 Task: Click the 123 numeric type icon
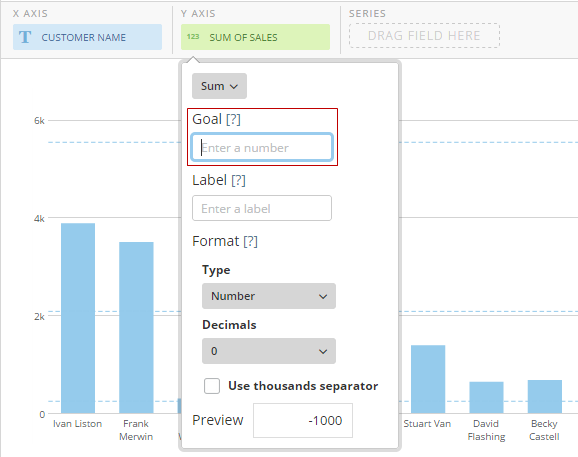(x=193, y=37)
